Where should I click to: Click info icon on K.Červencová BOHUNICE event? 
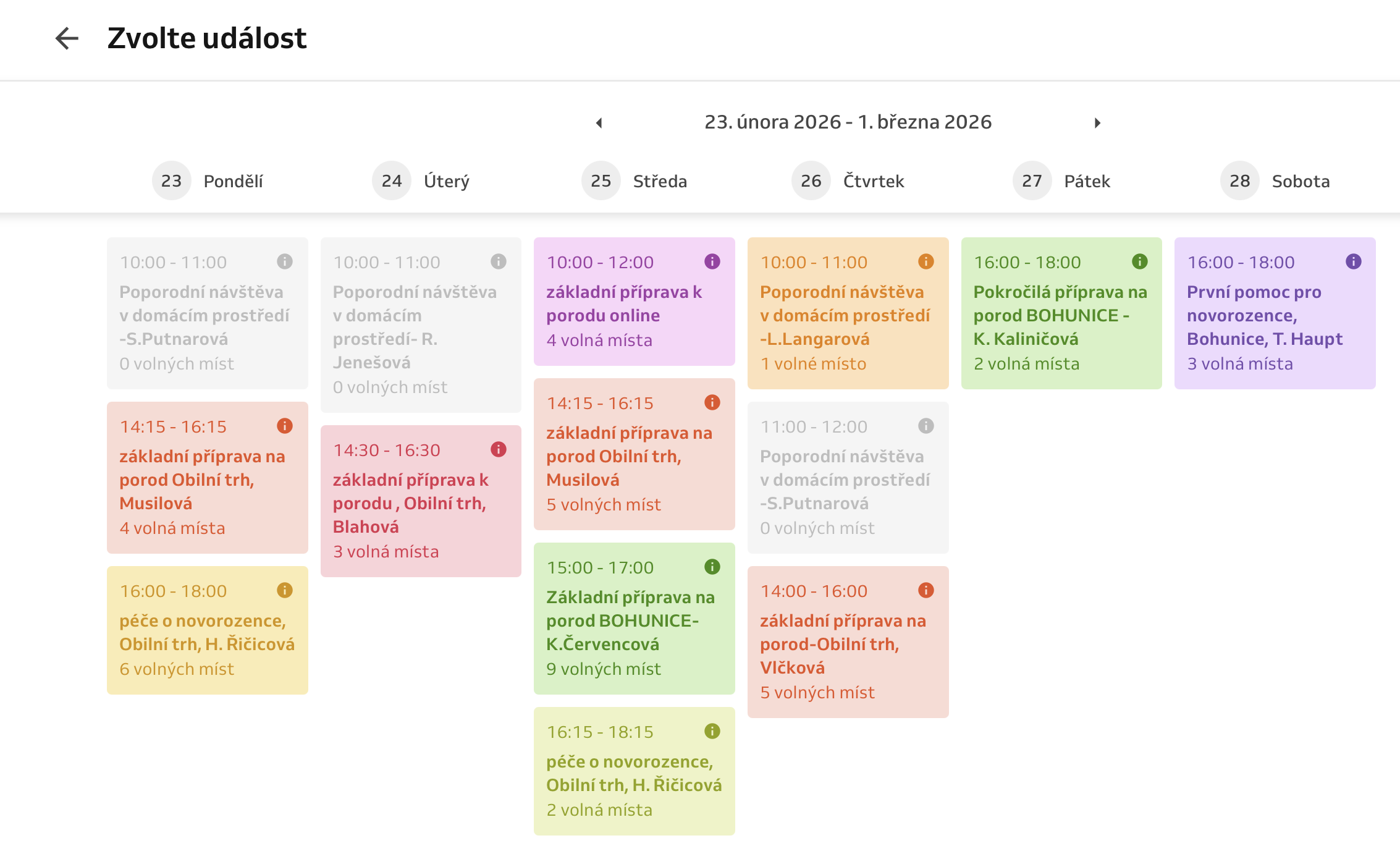pos(712,567)
